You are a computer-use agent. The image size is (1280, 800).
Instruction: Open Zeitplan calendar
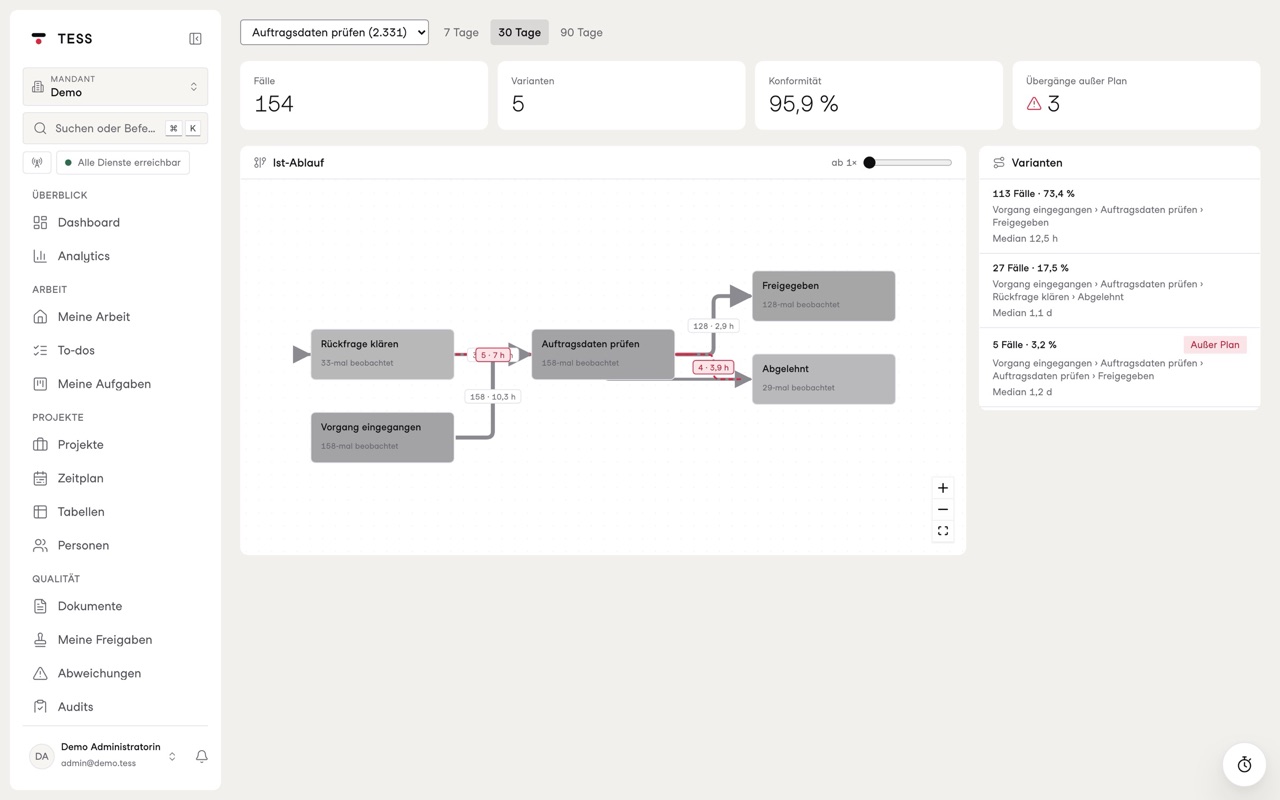(115, 478)
